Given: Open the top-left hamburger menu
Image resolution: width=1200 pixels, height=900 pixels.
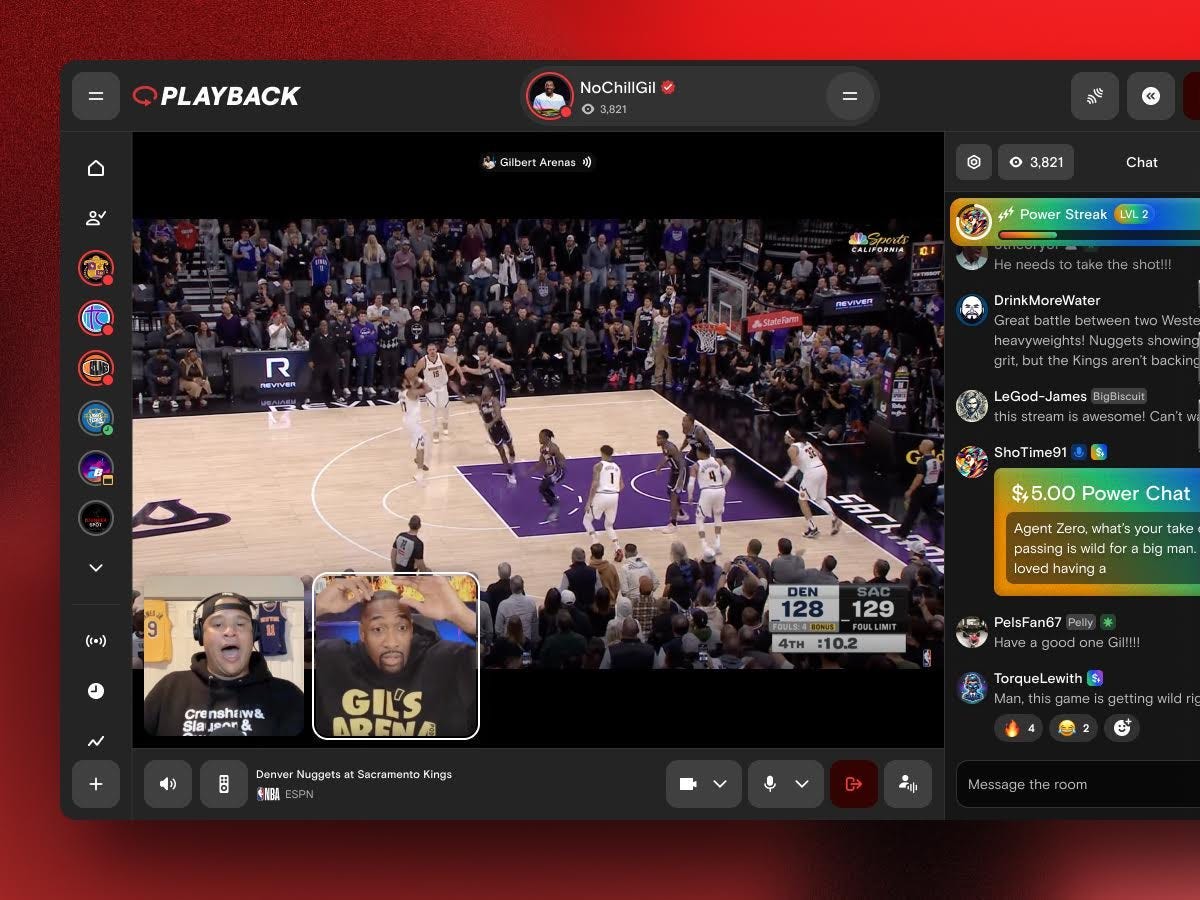Looking at the screenshot, I should (x=96, y=96).
